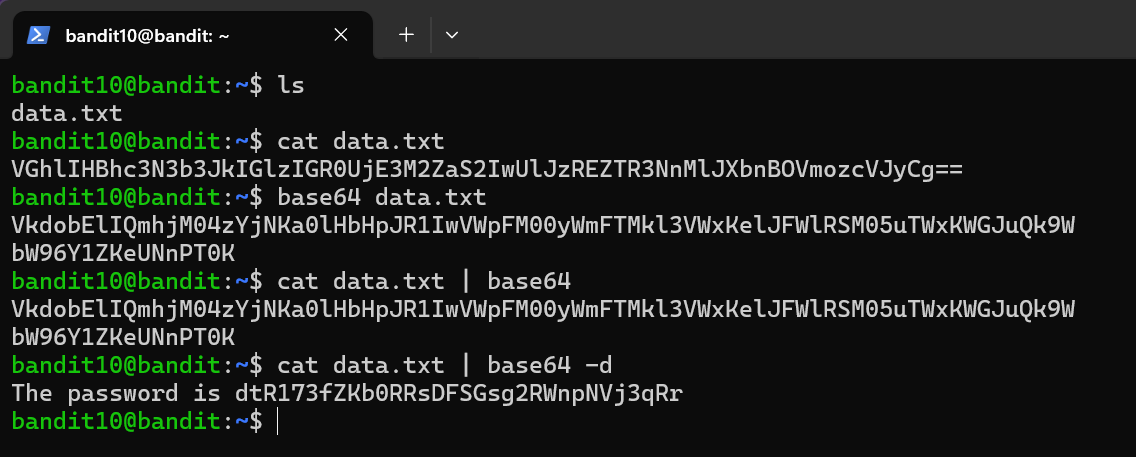Viewport: 1136px width, 457px height.
Task: Click first VkdobElIQmhj encoded output line
Action: tap(543, 225)
